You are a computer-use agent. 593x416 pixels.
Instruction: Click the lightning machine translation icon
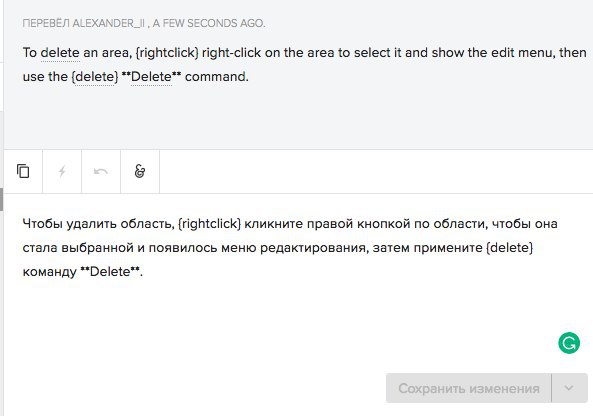click(x=62, y=171)
